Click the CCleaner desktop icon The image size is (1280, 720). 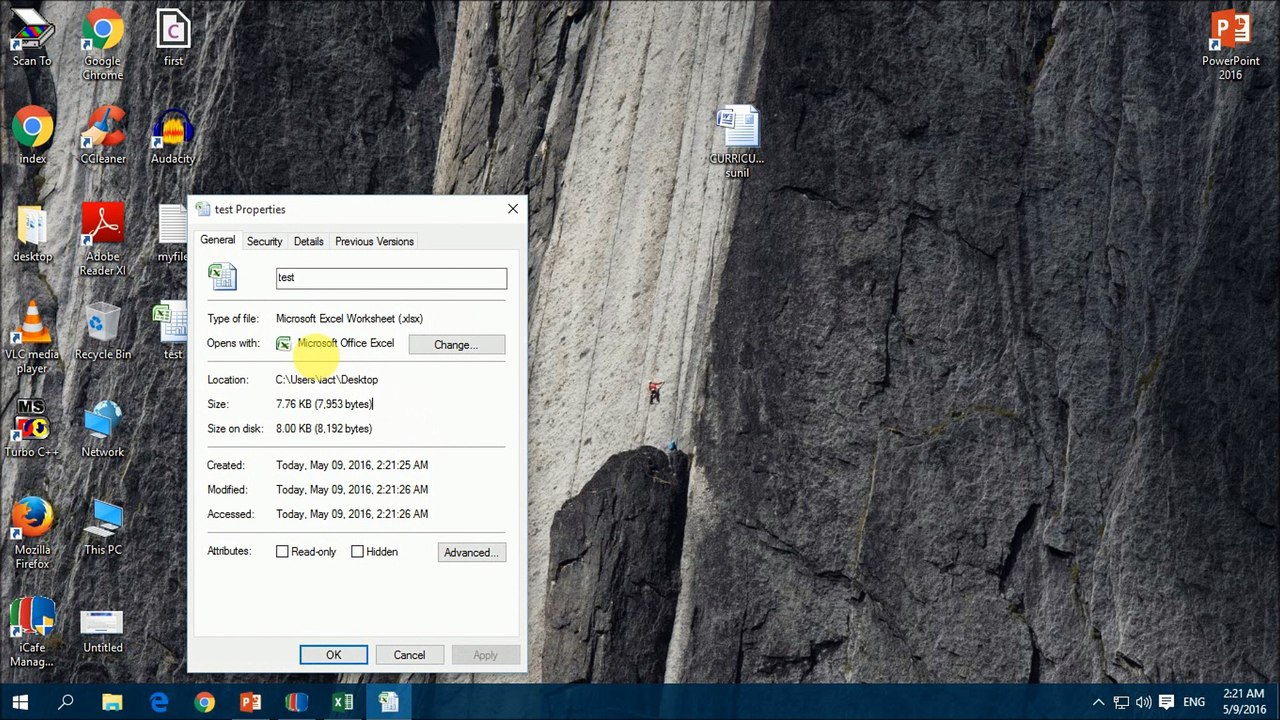point(103,135)
